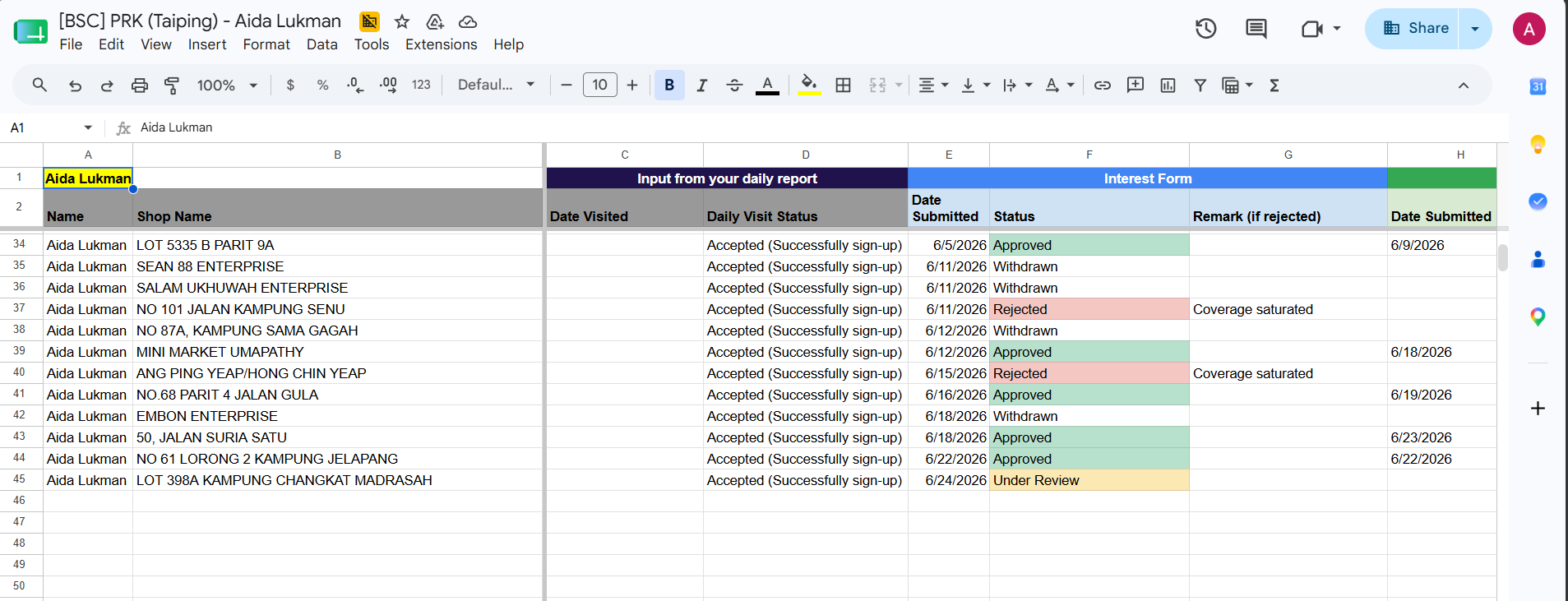The height and width of the screenshot is (601, 1568).
Task: Open the Extensions menu
Action: 441,44
